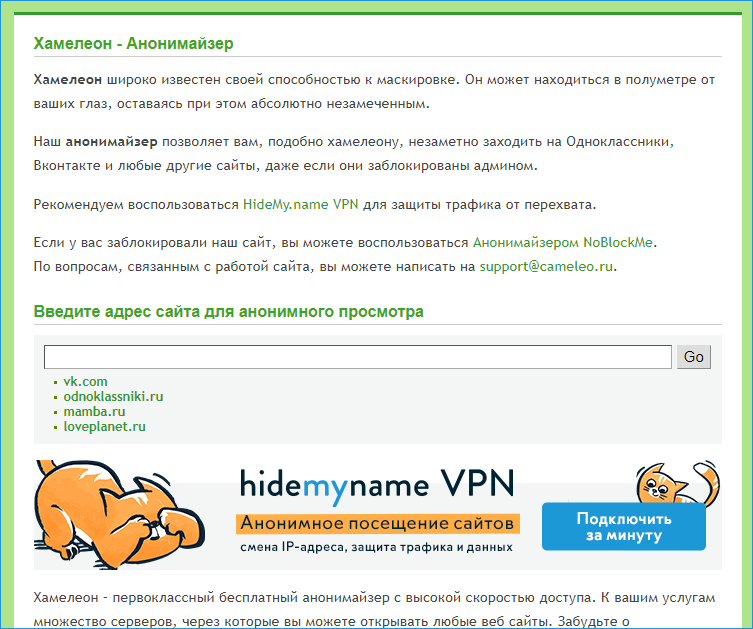Click the support@cameleo.ru email link
This screenshot has width=753, height=629.
(547, 266)
